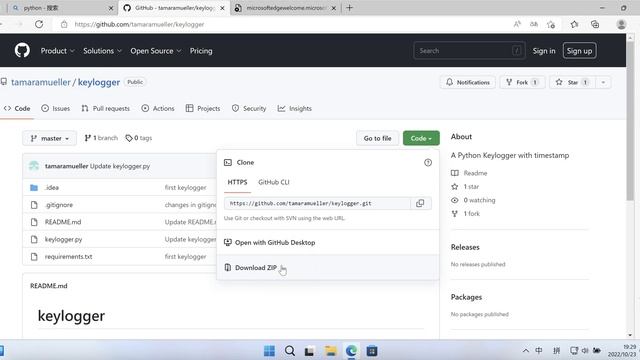Click the clone URL text field

click(x=317, y=203)
